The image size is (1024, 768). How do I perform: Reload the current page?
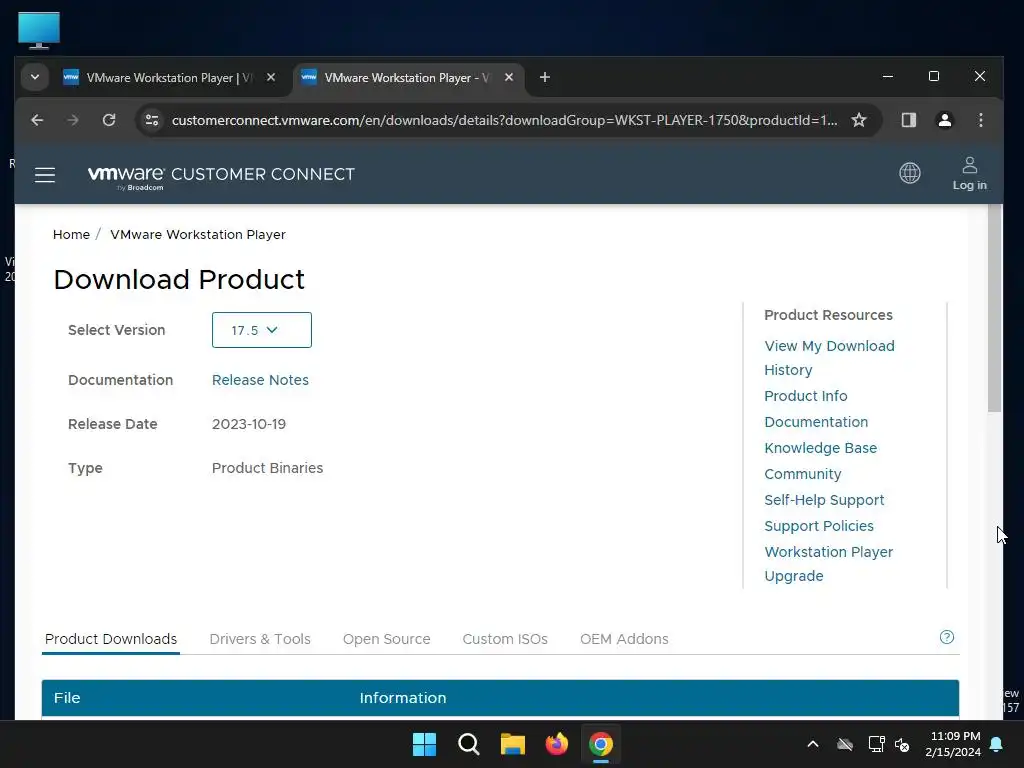(109, 120)
